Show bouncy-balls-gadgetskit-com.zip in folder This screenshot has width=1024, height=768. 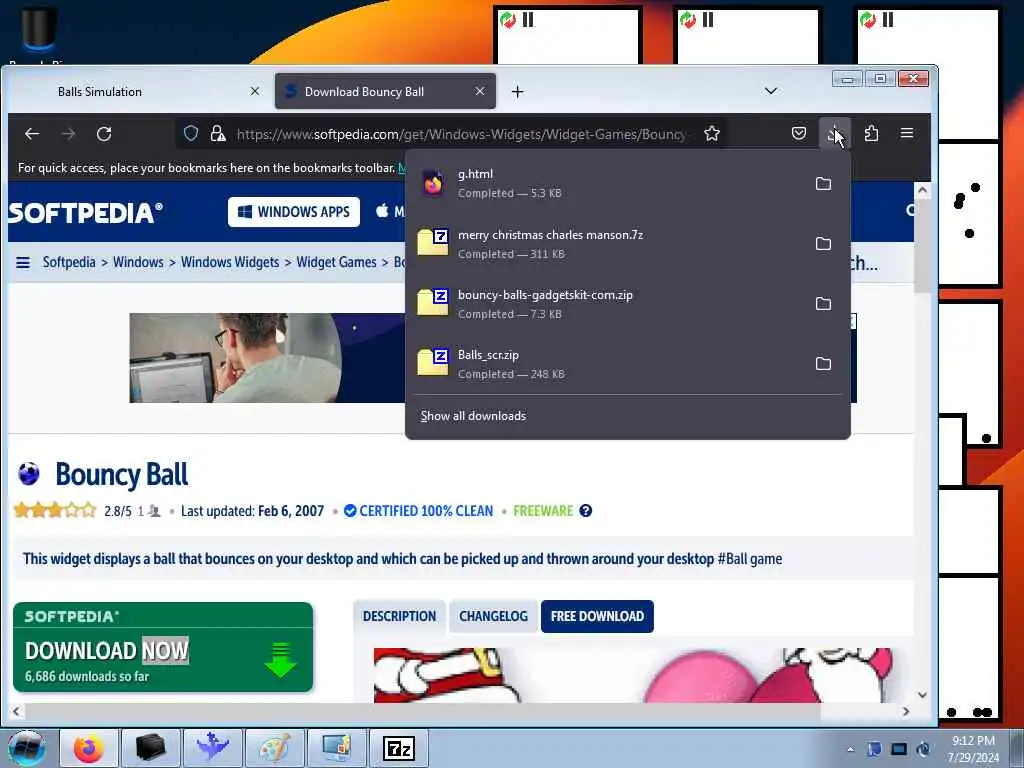(824, 304)
